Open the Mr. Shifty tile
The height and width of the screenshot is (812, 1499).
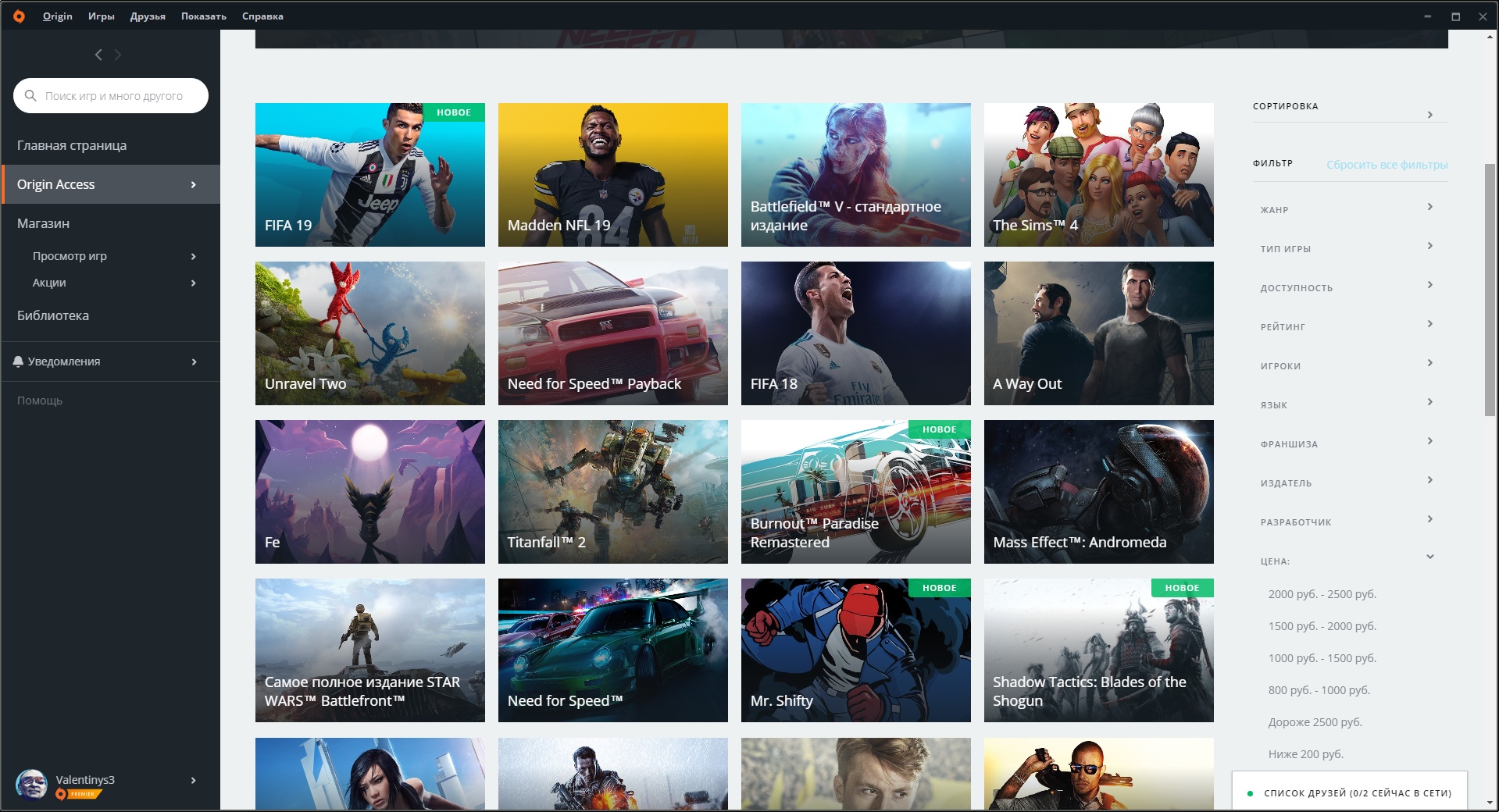click(x=855, y=650)
